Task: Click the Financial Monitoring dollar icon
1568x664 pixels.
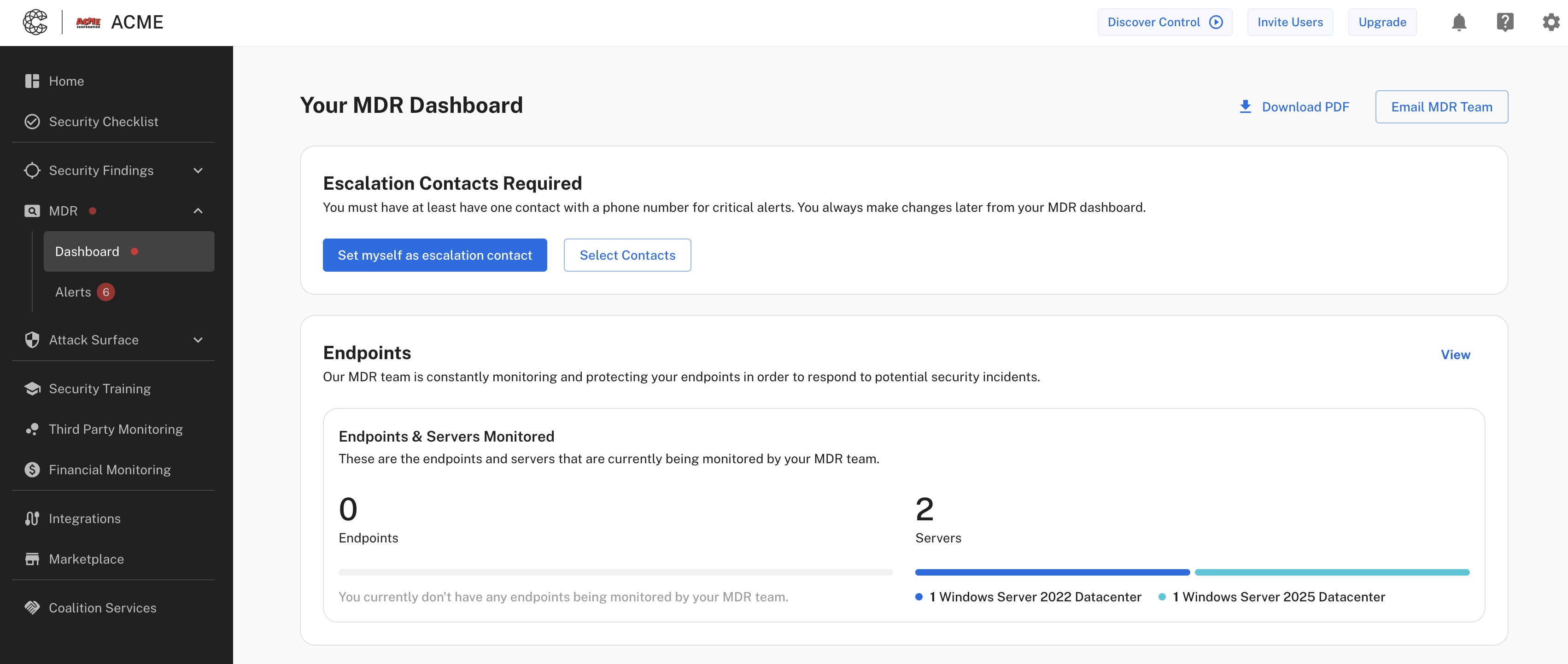Action: (32, 470)
